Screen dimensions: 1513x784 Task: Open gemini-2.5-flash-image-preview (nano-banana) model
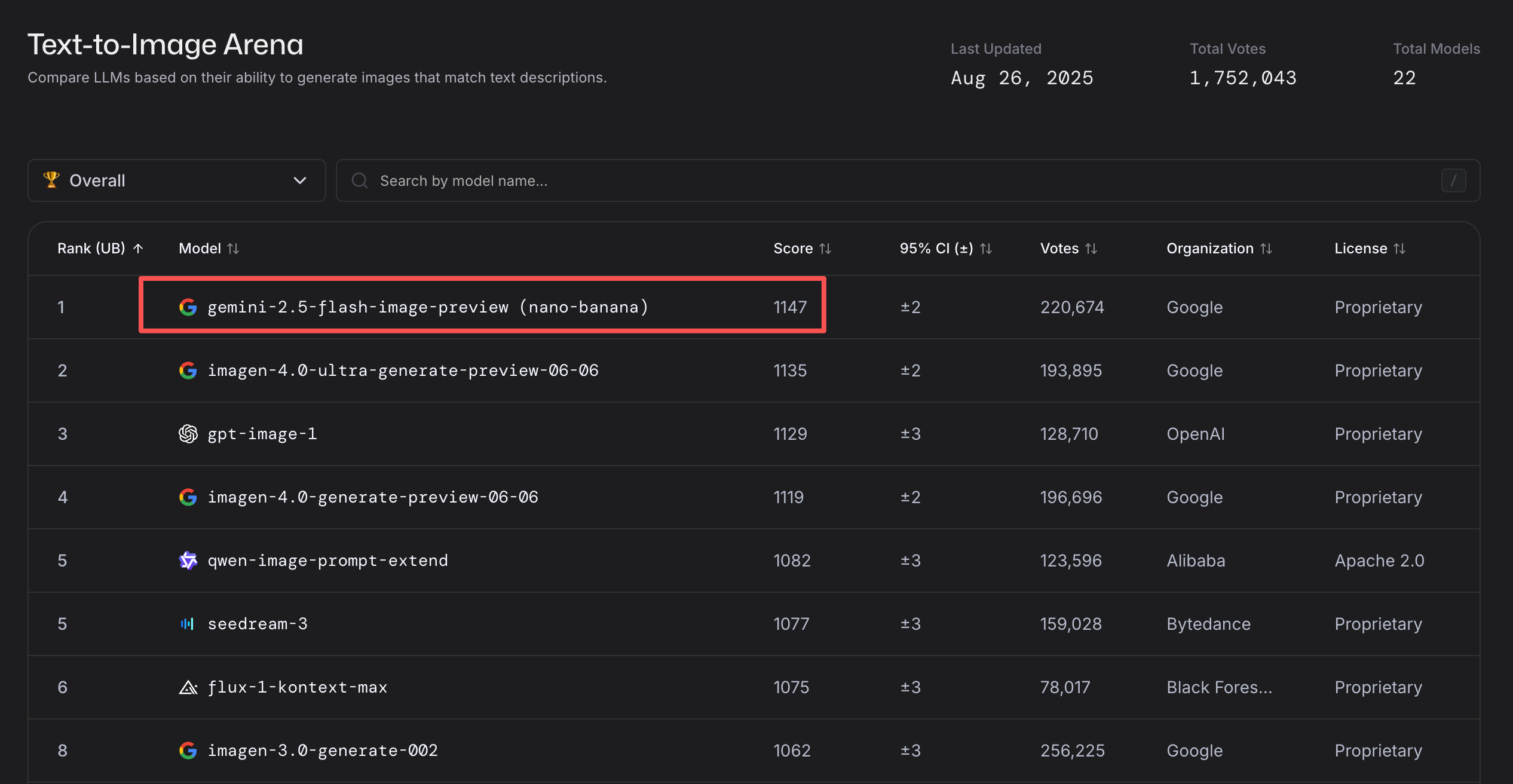(x=428, y=307)
